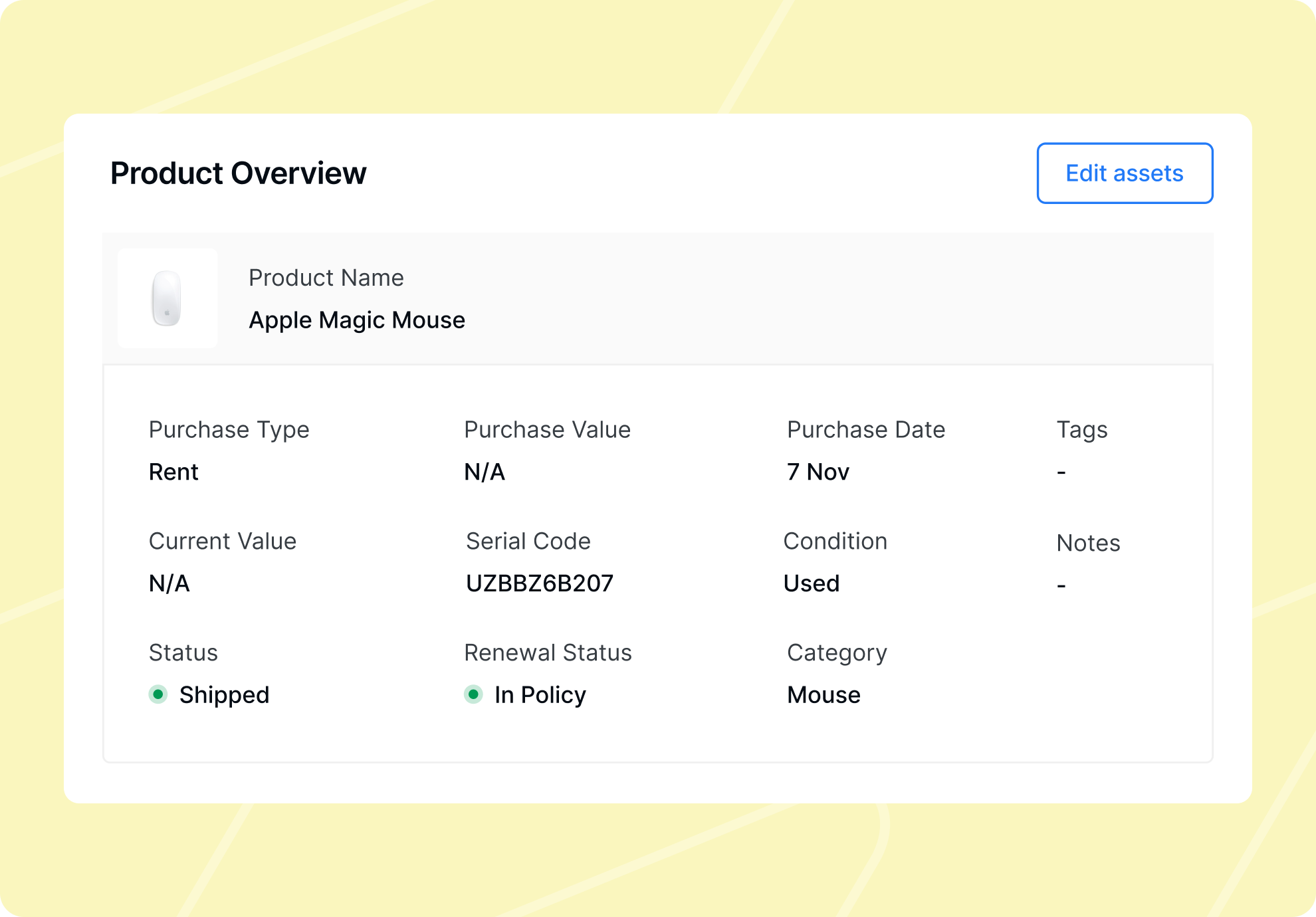Click the Purchase Value label

[x=547, y=430]
